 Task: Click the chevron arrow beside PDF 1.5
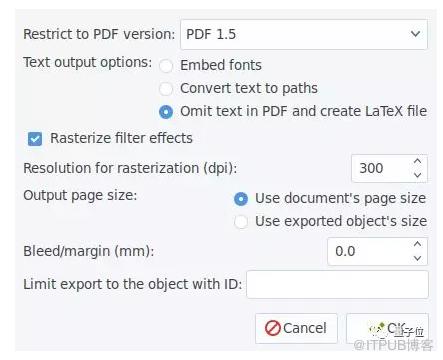(415, 34)
